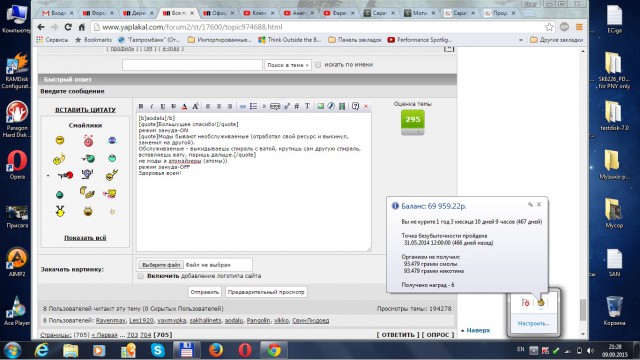This screenshot has width=640, height=360.
Task: Click the hash (#) icon in the editor toolbar
Action: click(x=297, y=106)
